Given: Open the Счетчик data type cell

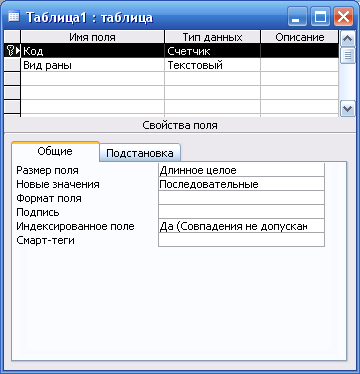Looking at the screenshot, I should click(x=213, y=51).
